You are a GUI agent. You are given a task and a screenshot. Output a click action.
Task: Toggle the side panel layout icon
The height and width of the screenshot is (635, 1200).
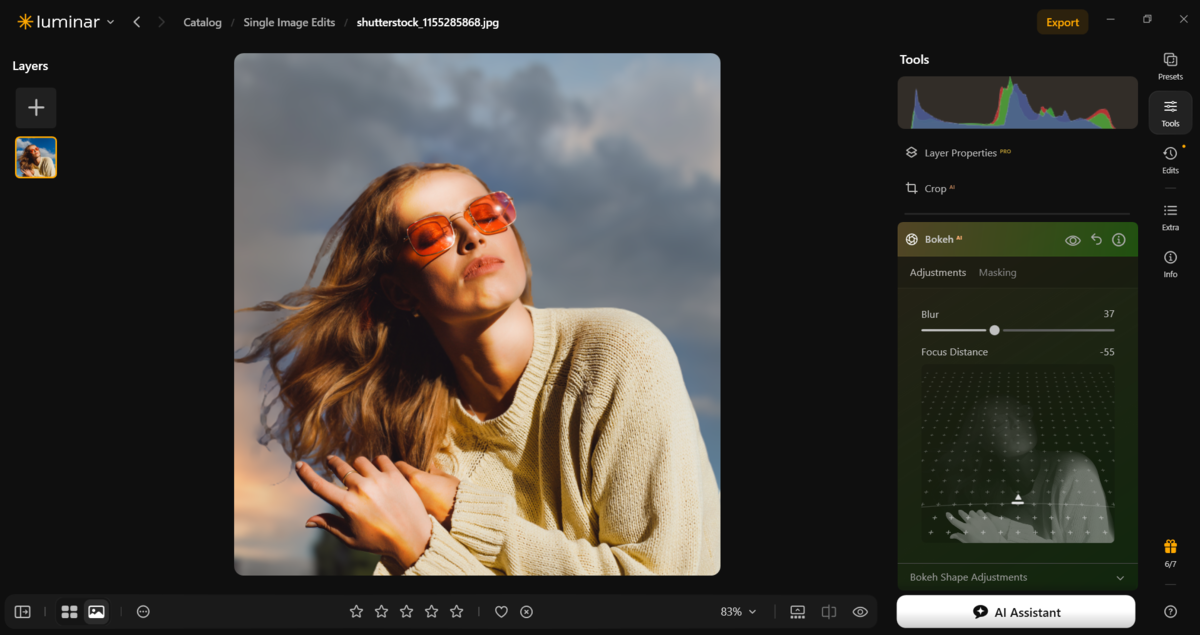point(23,612)
